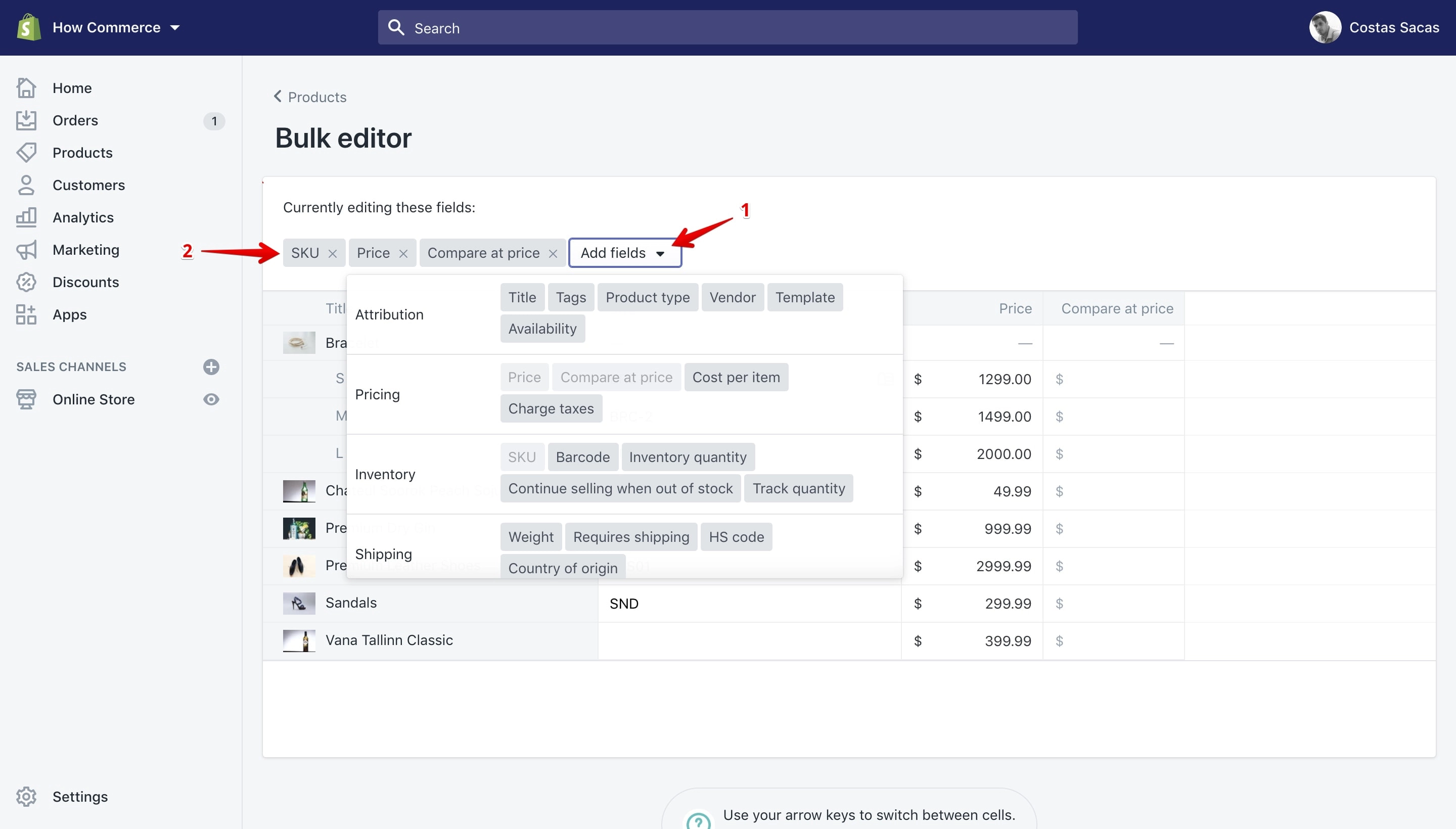1456x829 pixels.
Task: Click the first product row bracelet thumbnail
Action: 299,343
